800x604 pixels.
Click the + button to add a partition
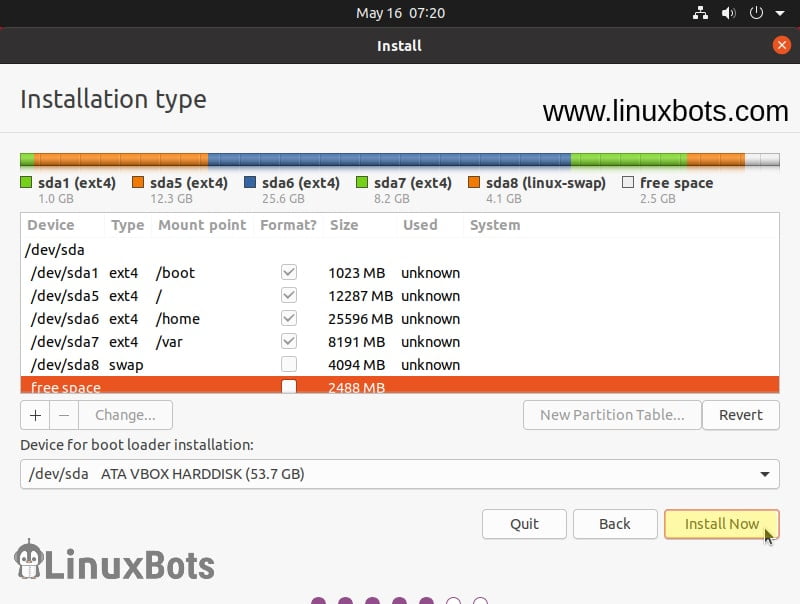[34, 415]
